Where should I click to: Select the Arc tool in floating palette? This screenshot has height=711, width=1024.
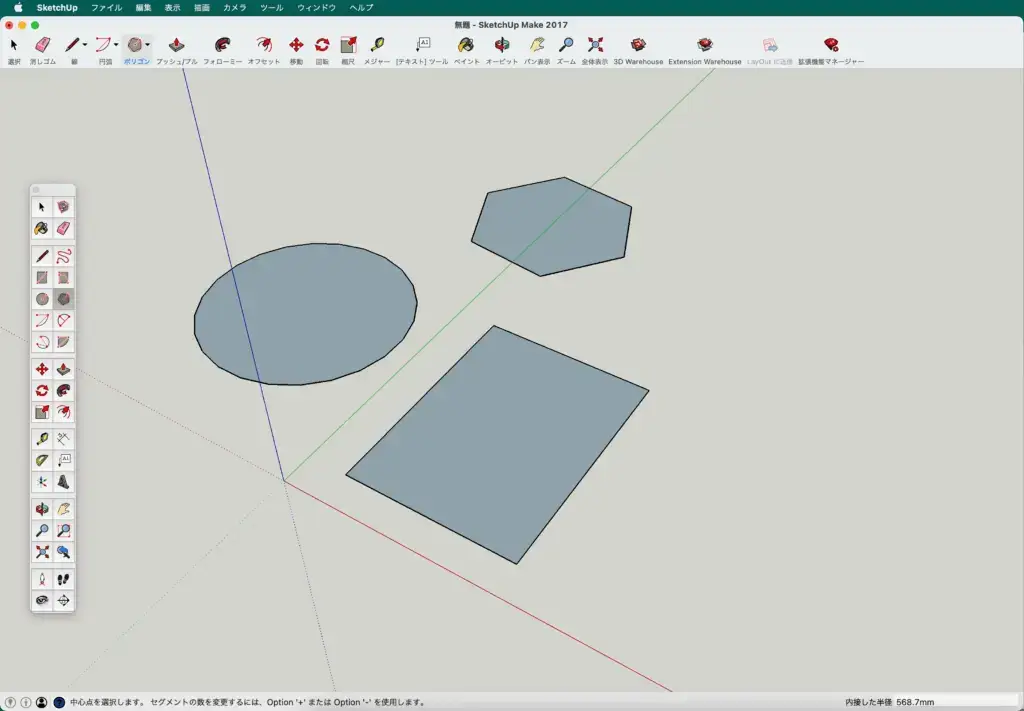click(x=42, y=321)
